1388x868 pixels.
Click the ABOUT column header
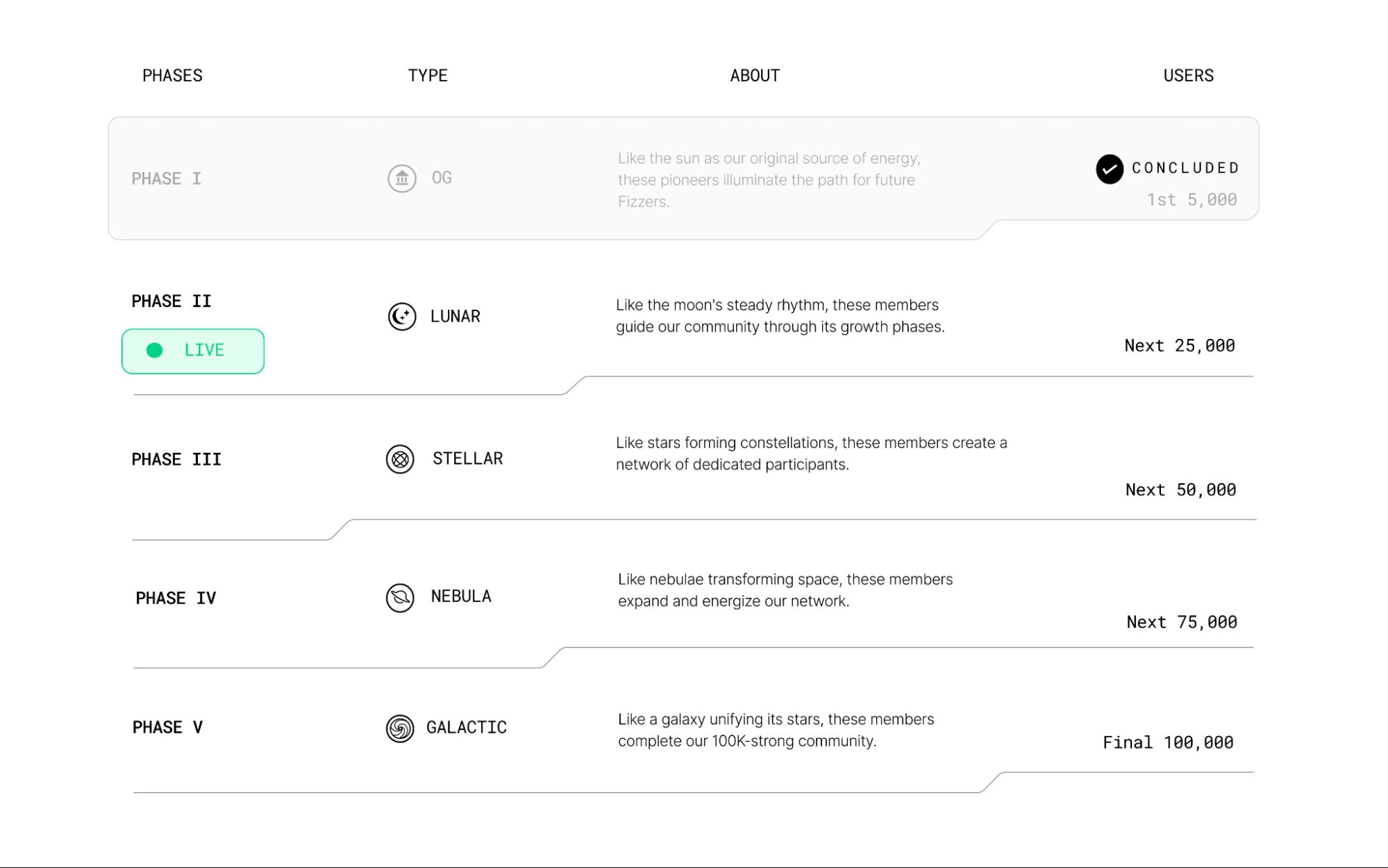(755, 75)
